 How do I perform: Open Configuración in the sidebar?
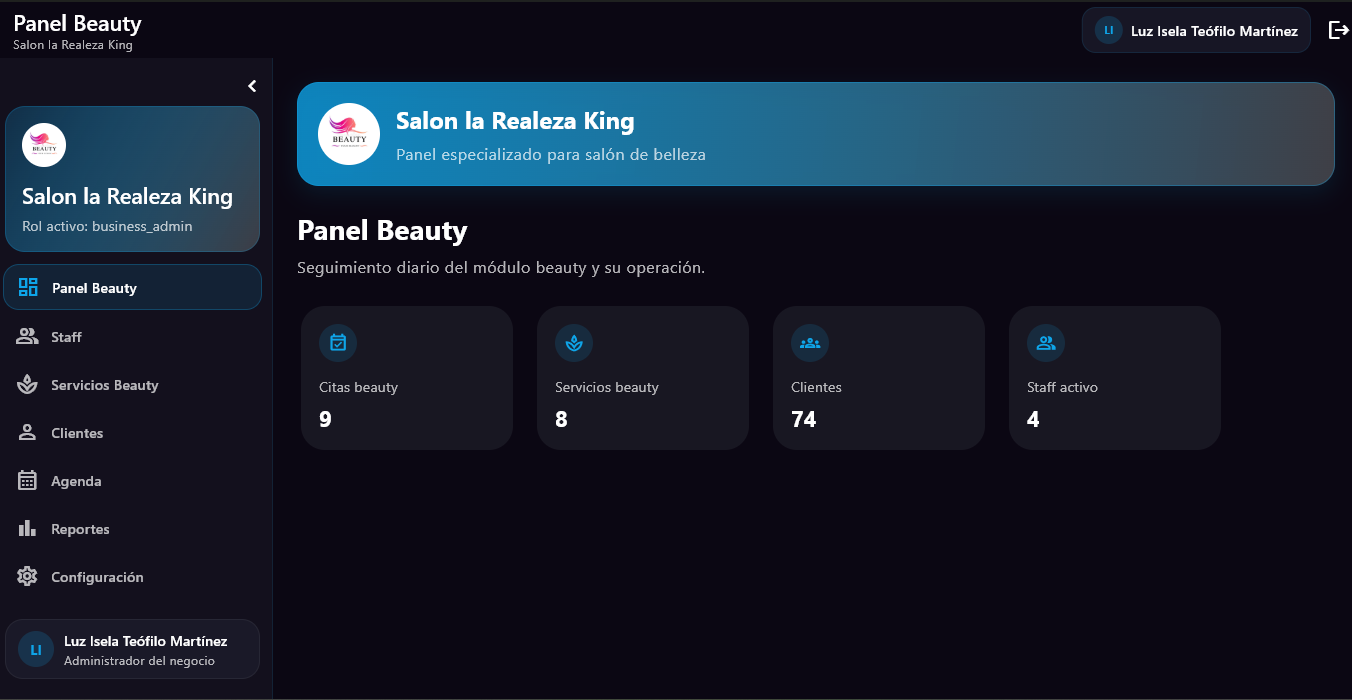point(133,577)
